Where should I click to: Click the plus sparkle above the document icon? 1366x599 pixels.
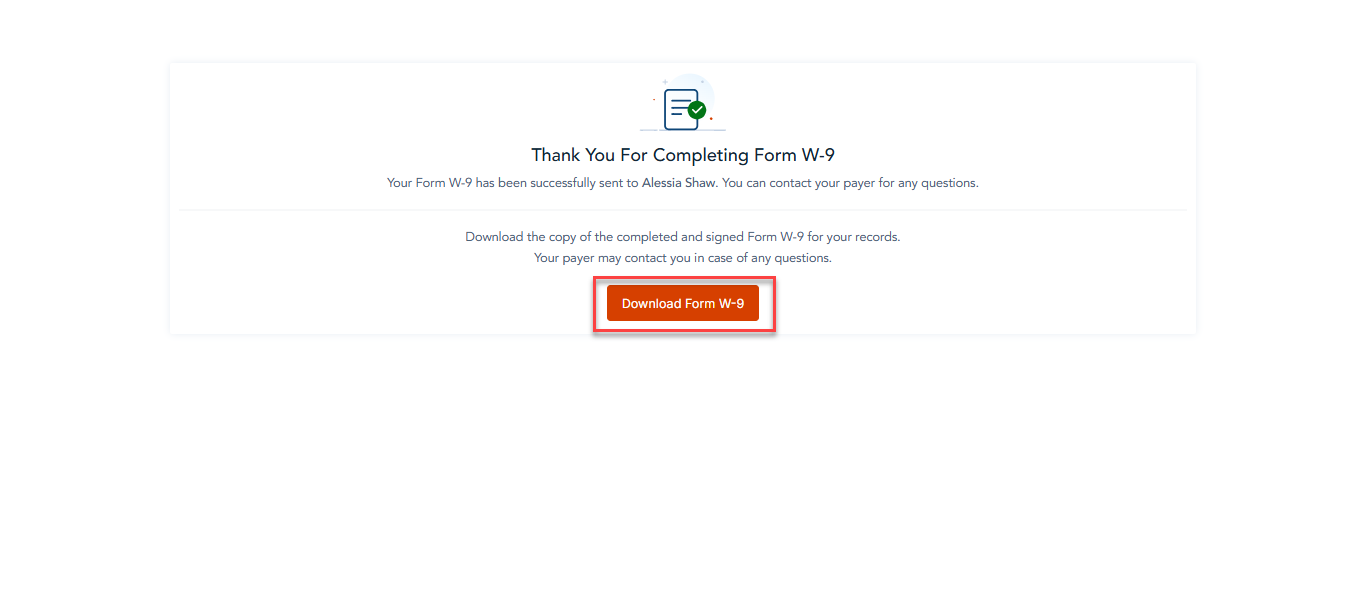664,82
